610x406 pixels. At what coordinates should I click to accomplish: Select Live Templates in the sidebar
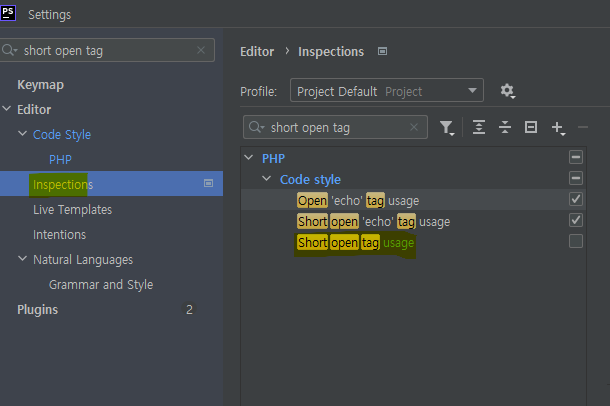[72, 210]
